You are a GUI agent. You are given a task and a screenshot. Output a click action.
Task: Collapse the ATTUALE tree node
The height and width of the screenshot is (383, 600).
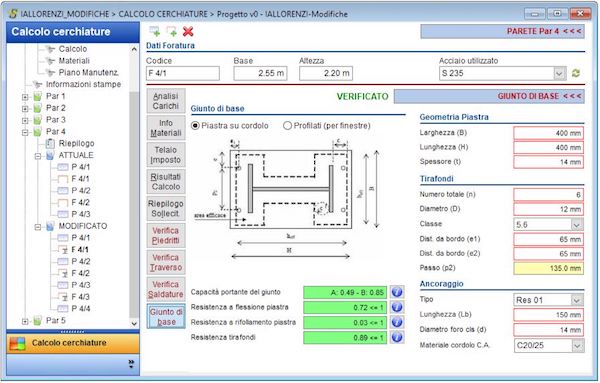[x=38, y=156]
